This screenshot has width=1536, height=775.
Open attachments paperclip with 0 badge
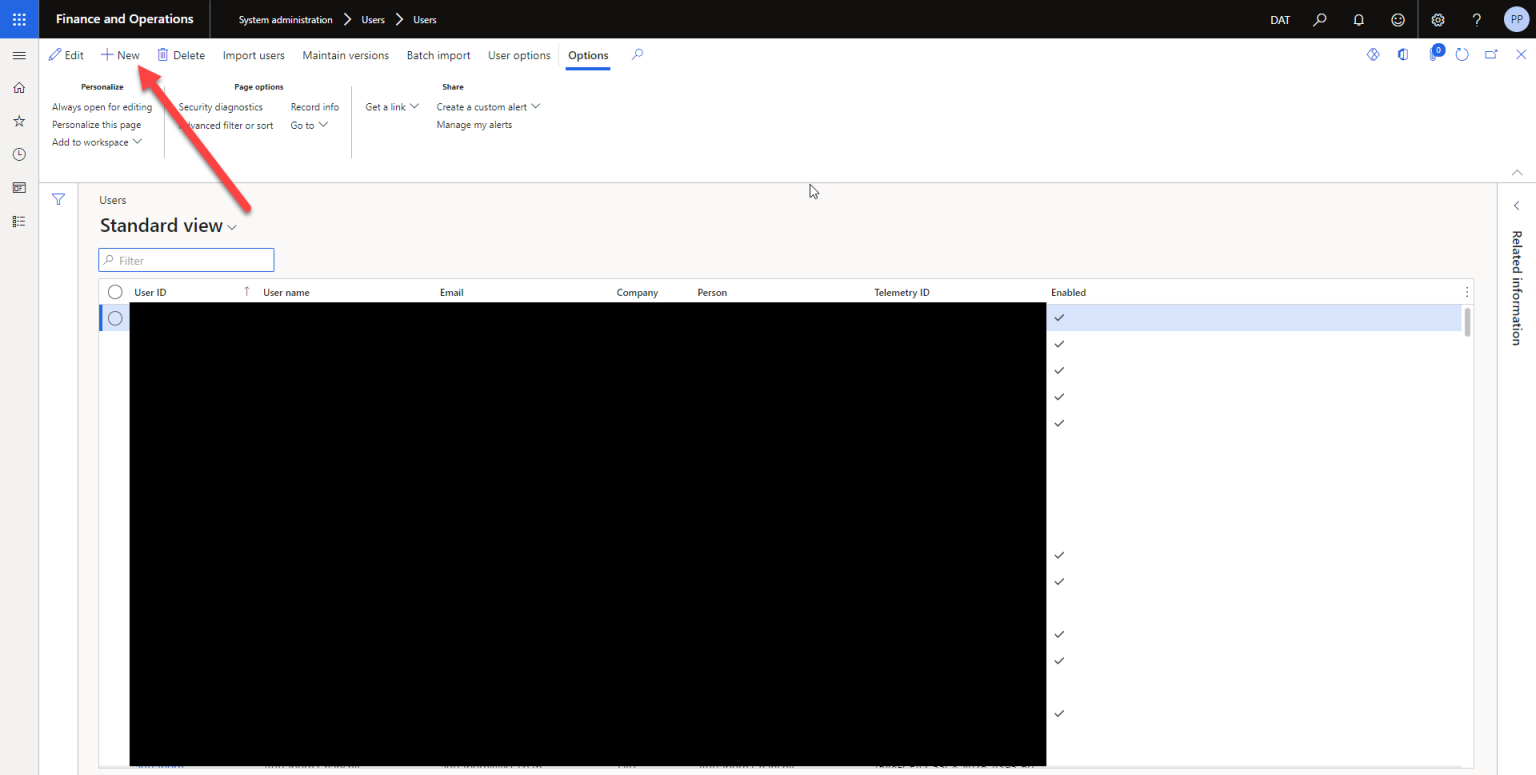pyautogui.click(x=1434, y=54)
